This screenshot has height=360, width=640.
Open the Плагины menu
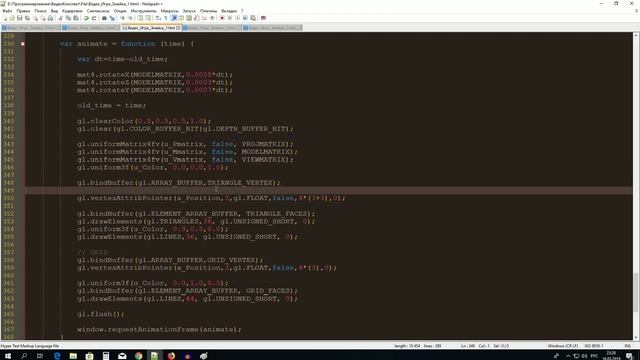click(208, 11)
